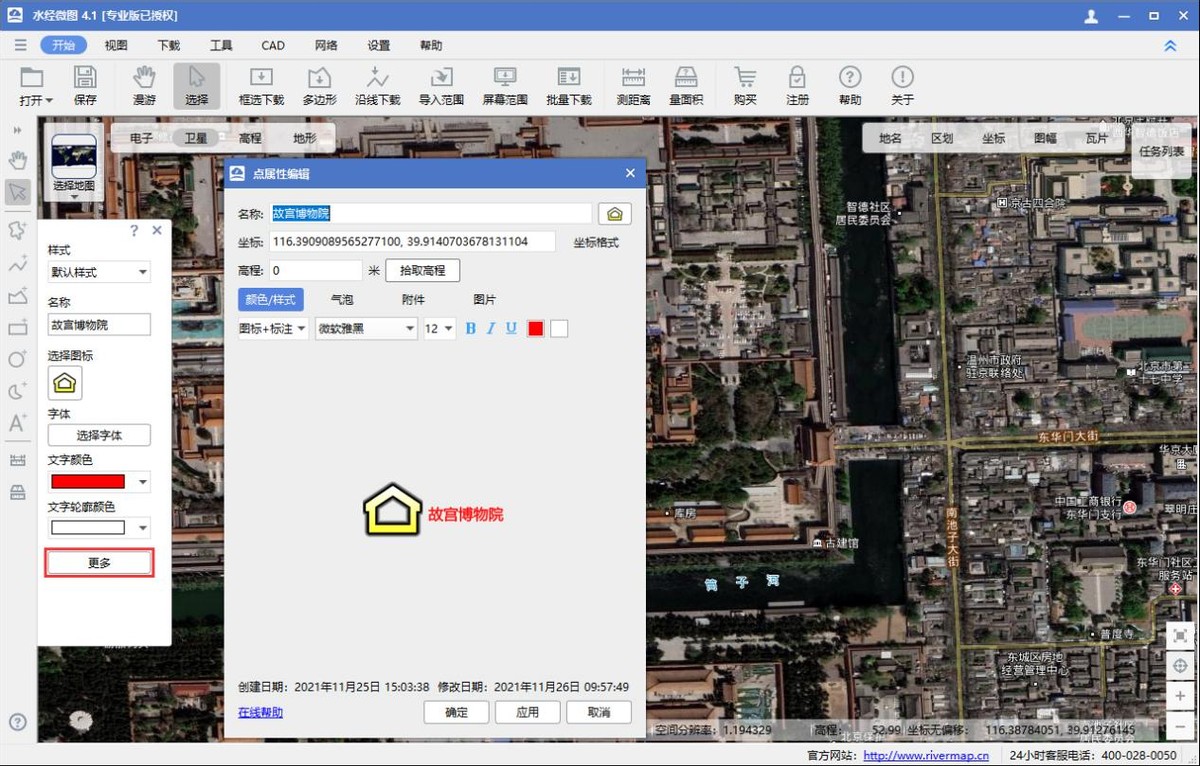
Task: Open the 工具 menu tab
Action: pyautogui.click(x=221, y=45)
